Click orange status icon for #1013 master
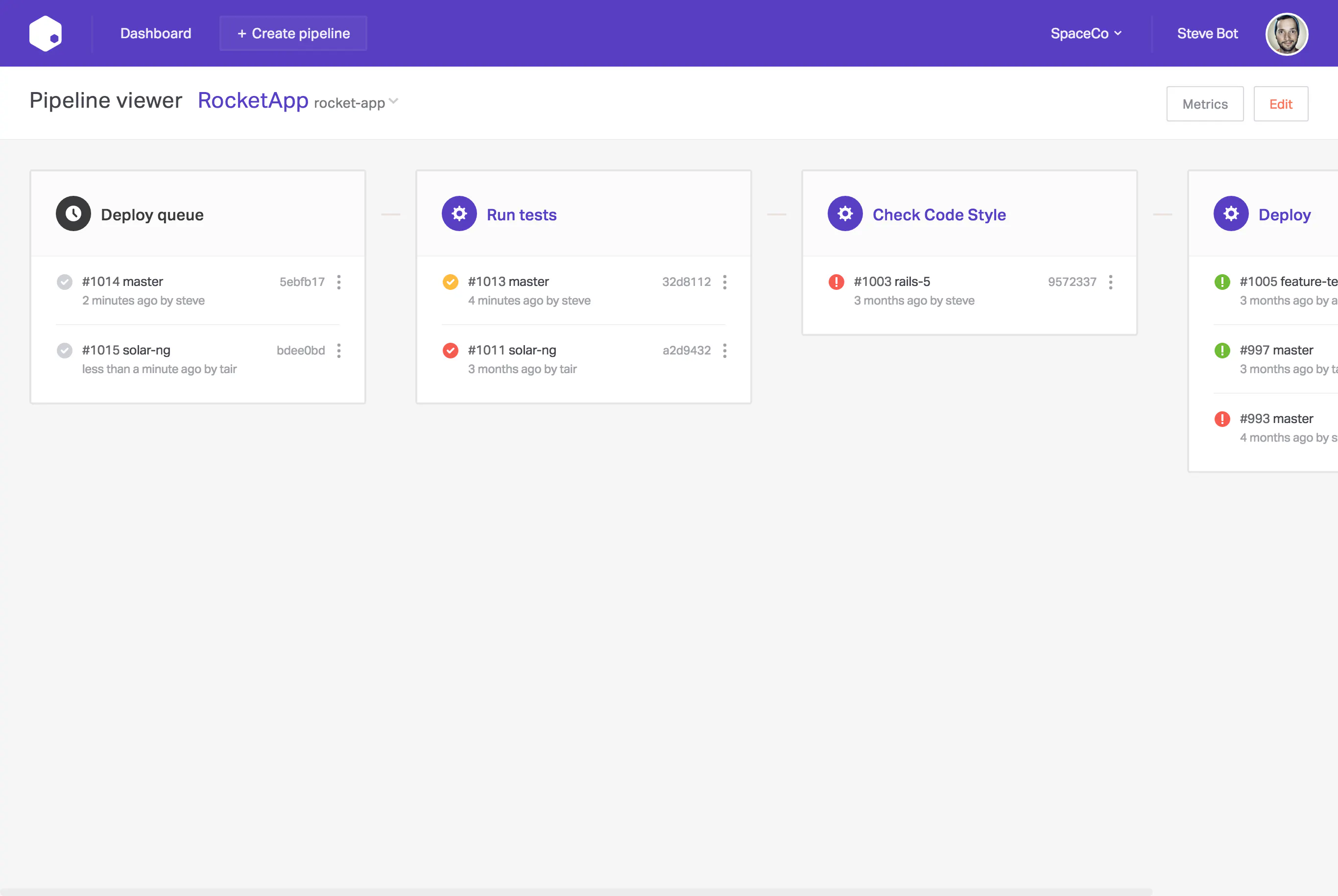 coord(451,282)
